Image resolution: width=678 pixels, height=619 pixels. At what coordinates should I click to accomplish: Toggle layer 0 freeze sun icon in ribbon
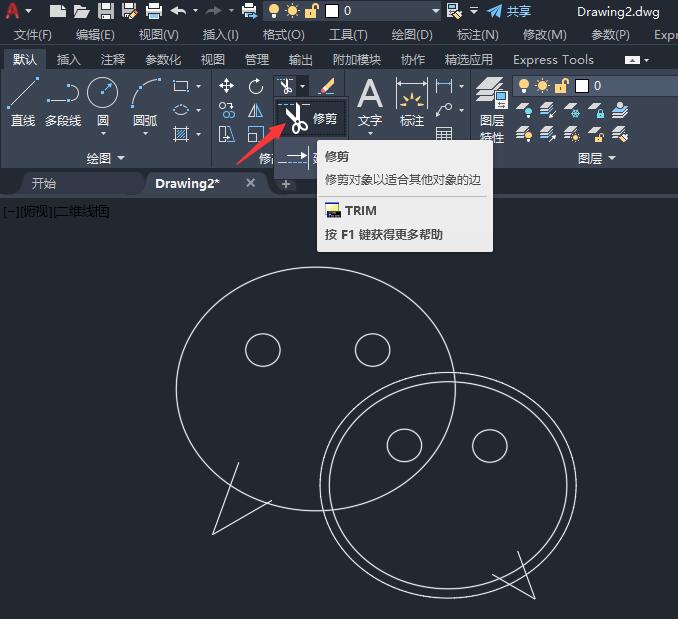pyautogui.click(x=542, y=86)
